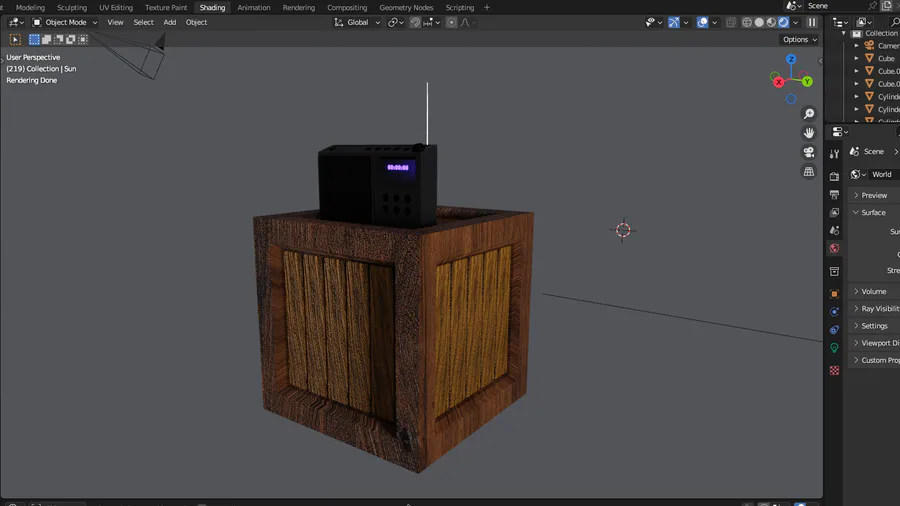The height and width of the screenshot is (506, 900).
Task: Open the Output properties tab with printer icon
Action: 835,194
